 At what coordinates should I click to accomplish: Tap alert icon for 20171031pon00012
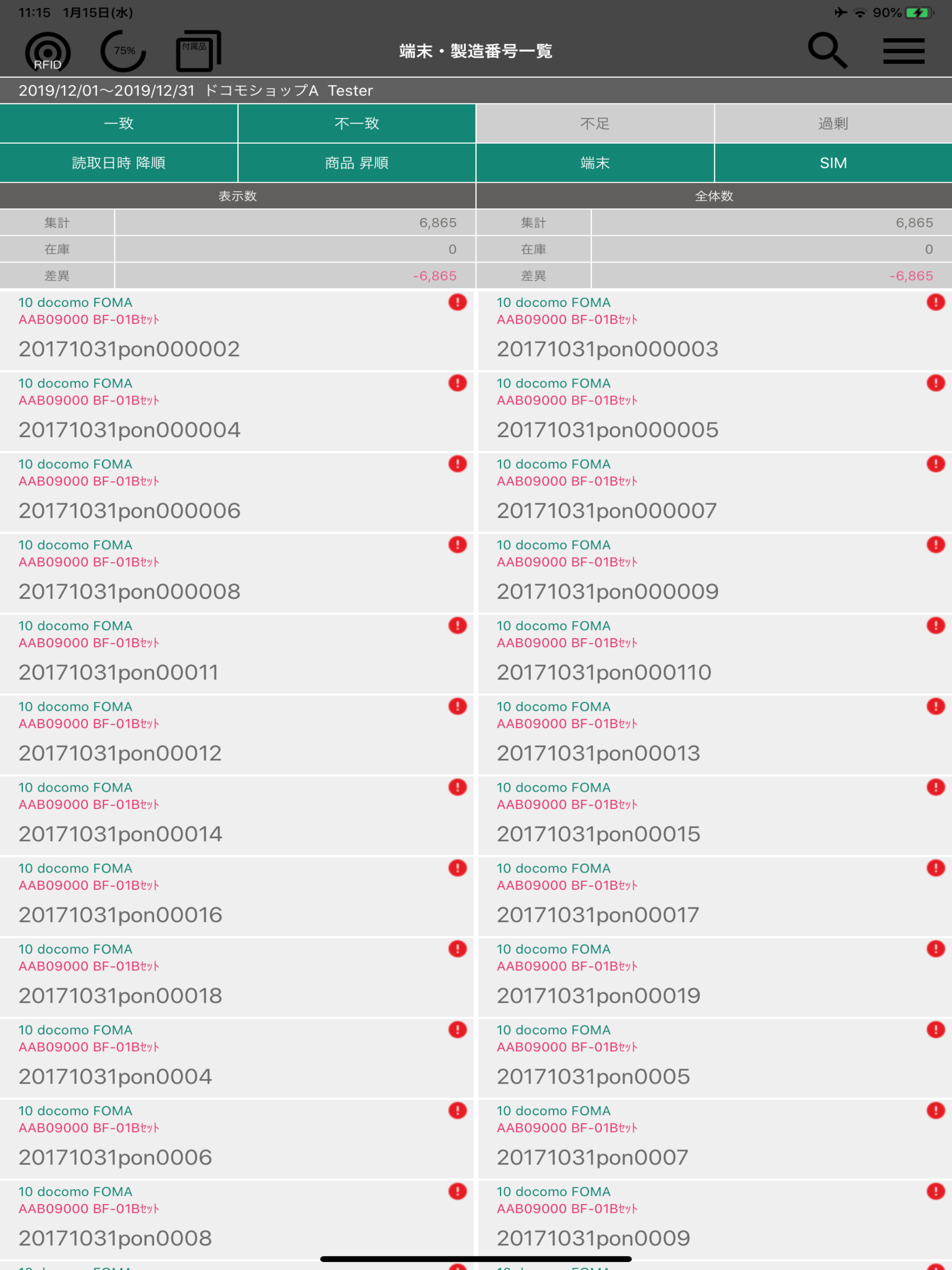pos(457,707)
